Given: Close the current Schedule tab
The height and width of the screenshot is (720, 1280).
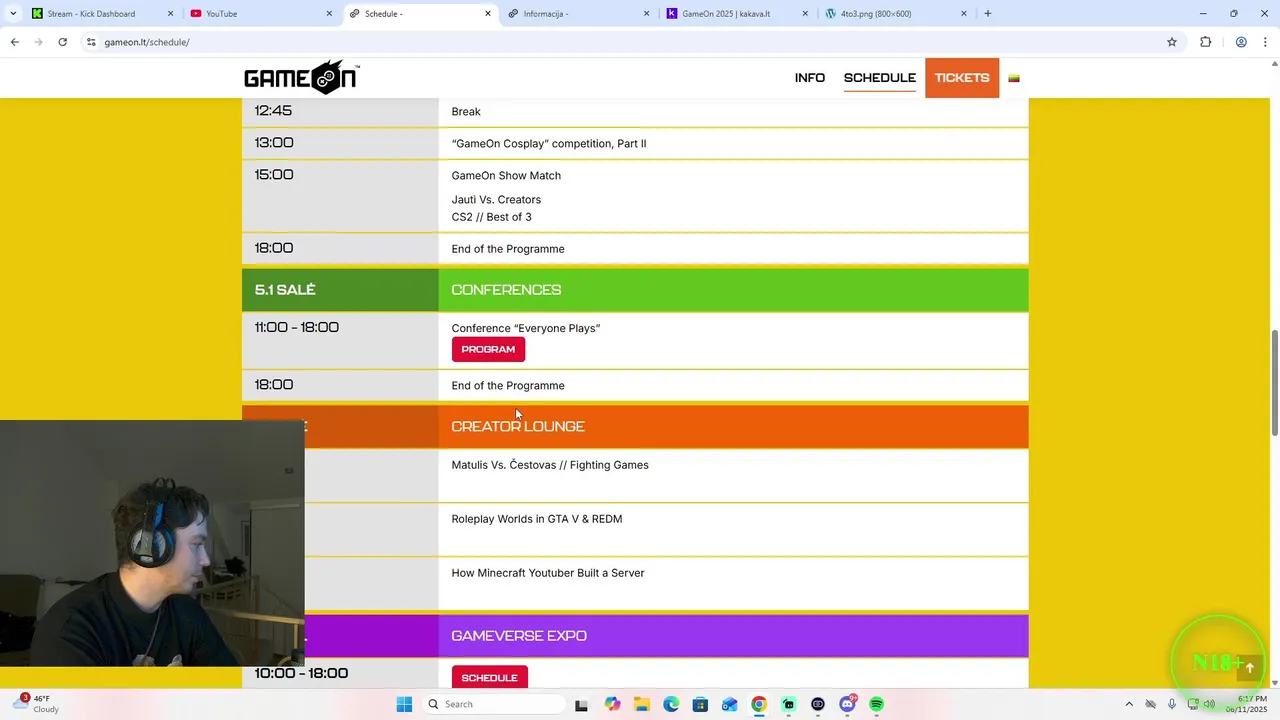Looking at the screenshot, I should tap(488, 14).
